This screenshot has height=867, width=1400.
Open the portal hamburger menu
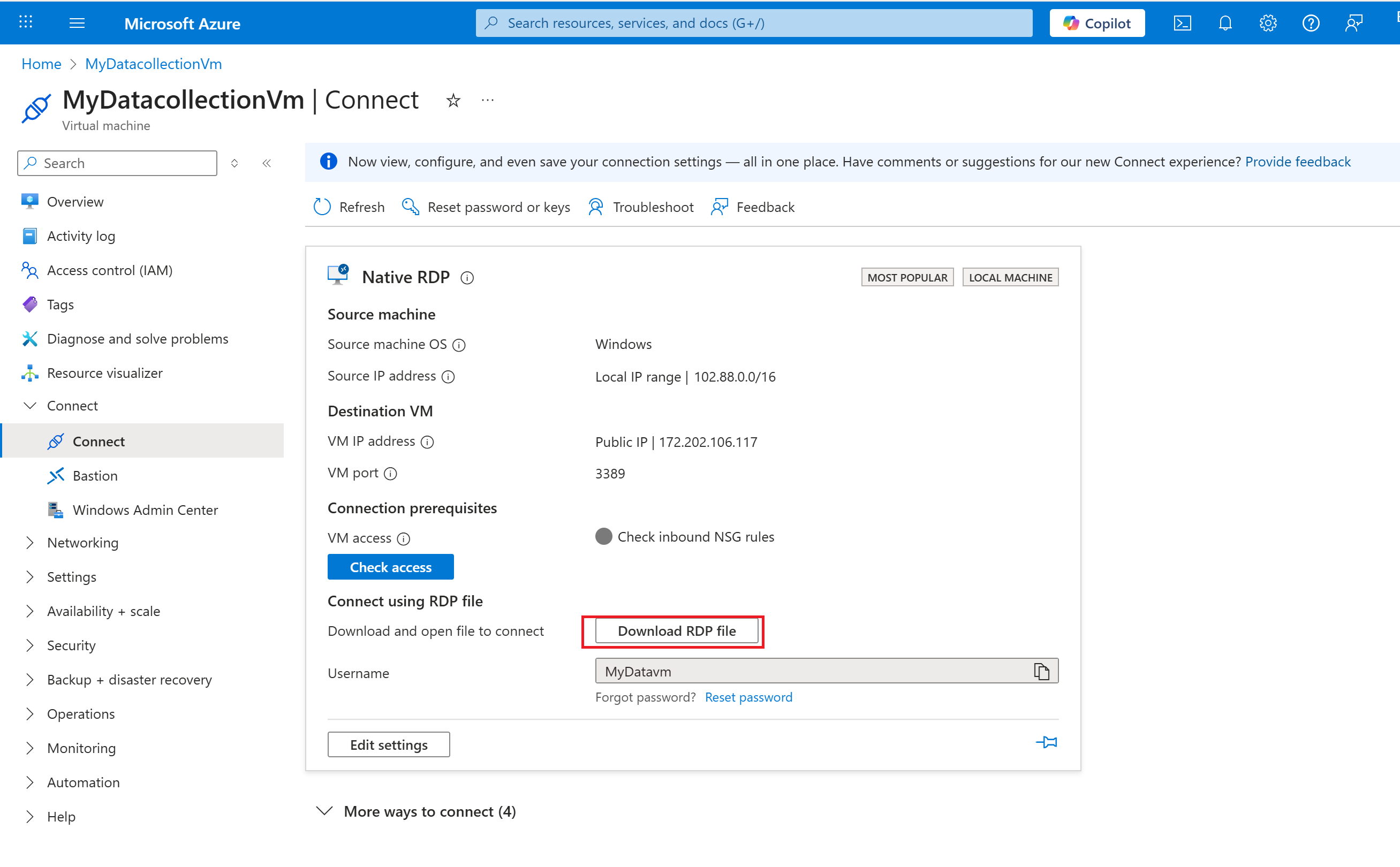tap(77, 23)
